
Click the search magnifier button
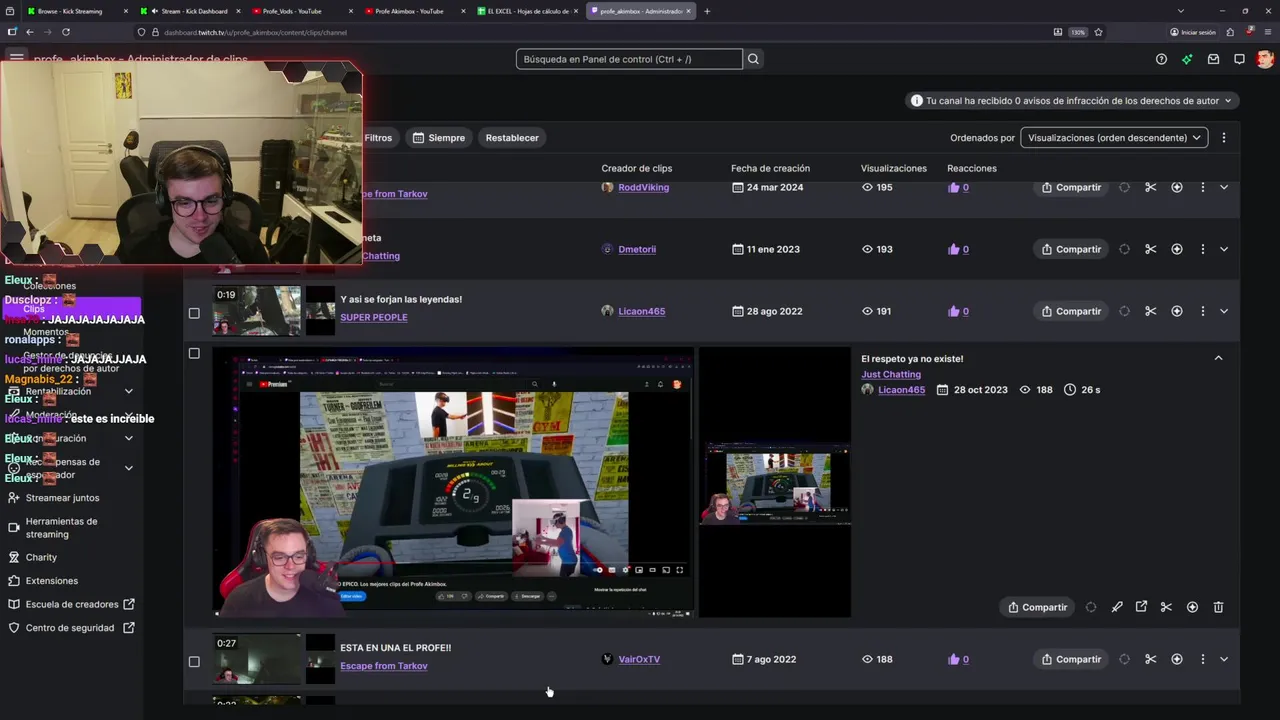coord(753,59)
